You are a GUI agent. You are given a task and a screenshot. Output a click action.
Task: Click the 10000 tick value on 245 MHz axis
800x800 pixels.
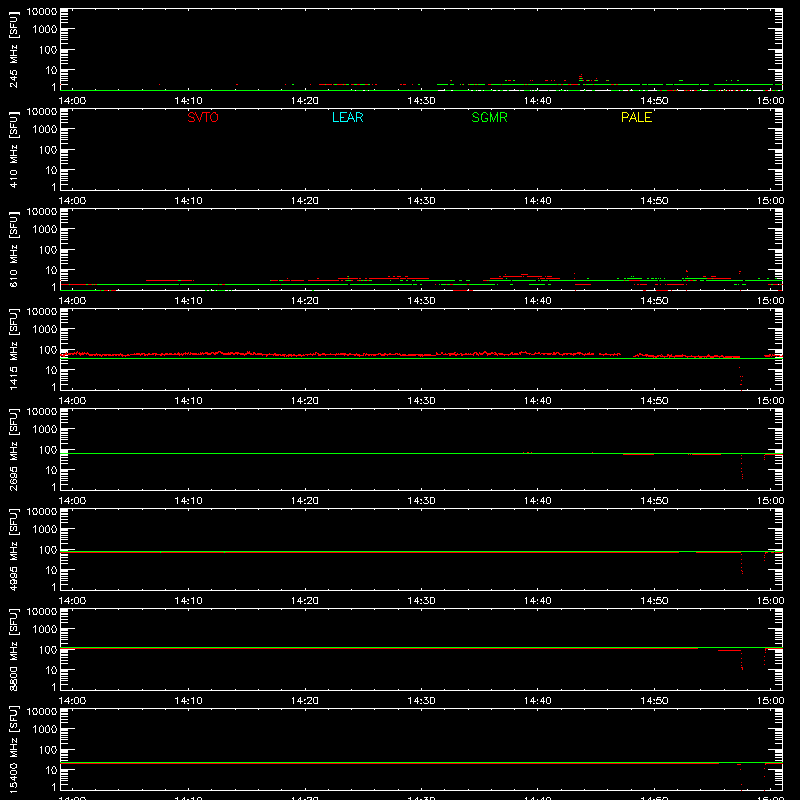click(x=42, y=12)
